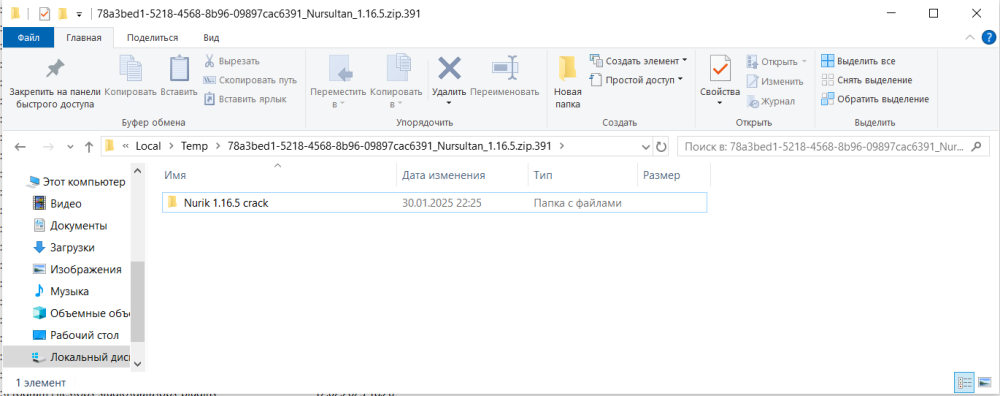Open Переместить в dropdown

coord(339,82)
